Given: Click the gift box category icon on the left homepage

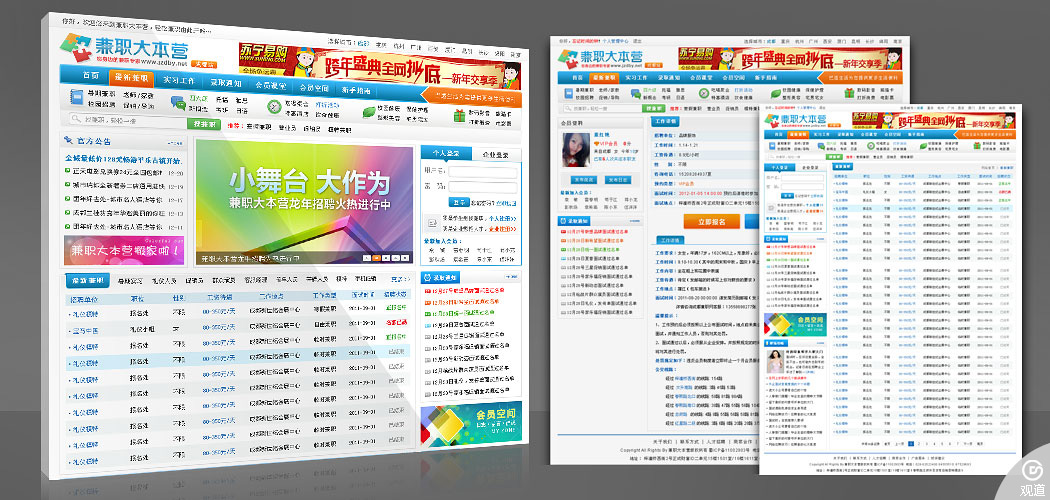Looking at the screenshot, I should point(459,115).
